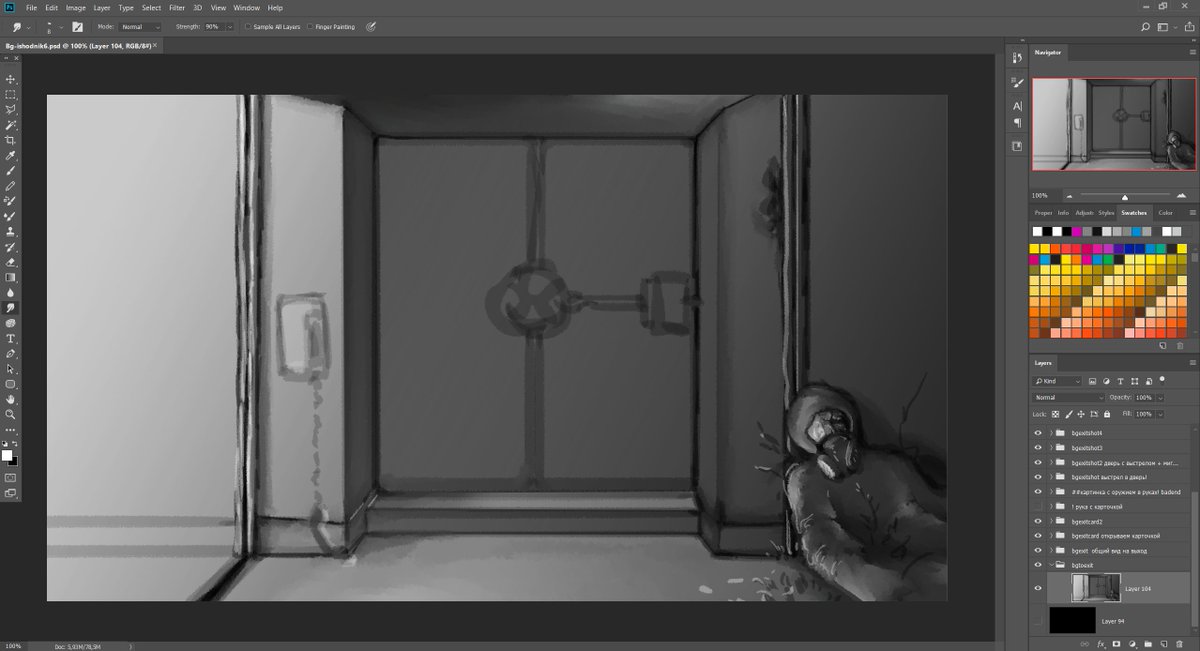The height and width of the screenshot is (651, 1200).
Task: Enable the Finger Painting checkbox
Action: (x=311, y=27)
